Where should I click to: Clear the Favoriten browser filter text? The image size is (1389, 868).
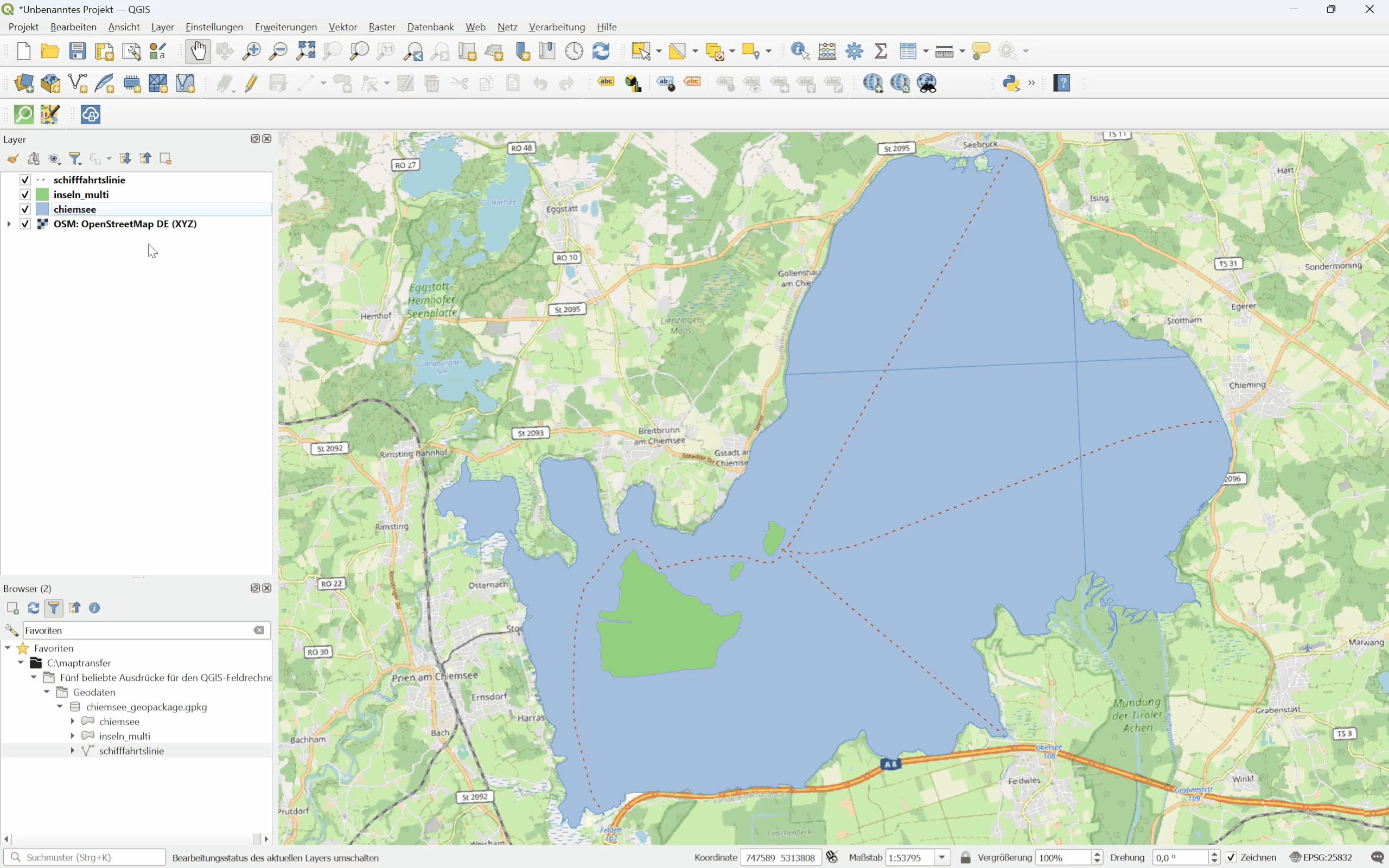(259, 630)
